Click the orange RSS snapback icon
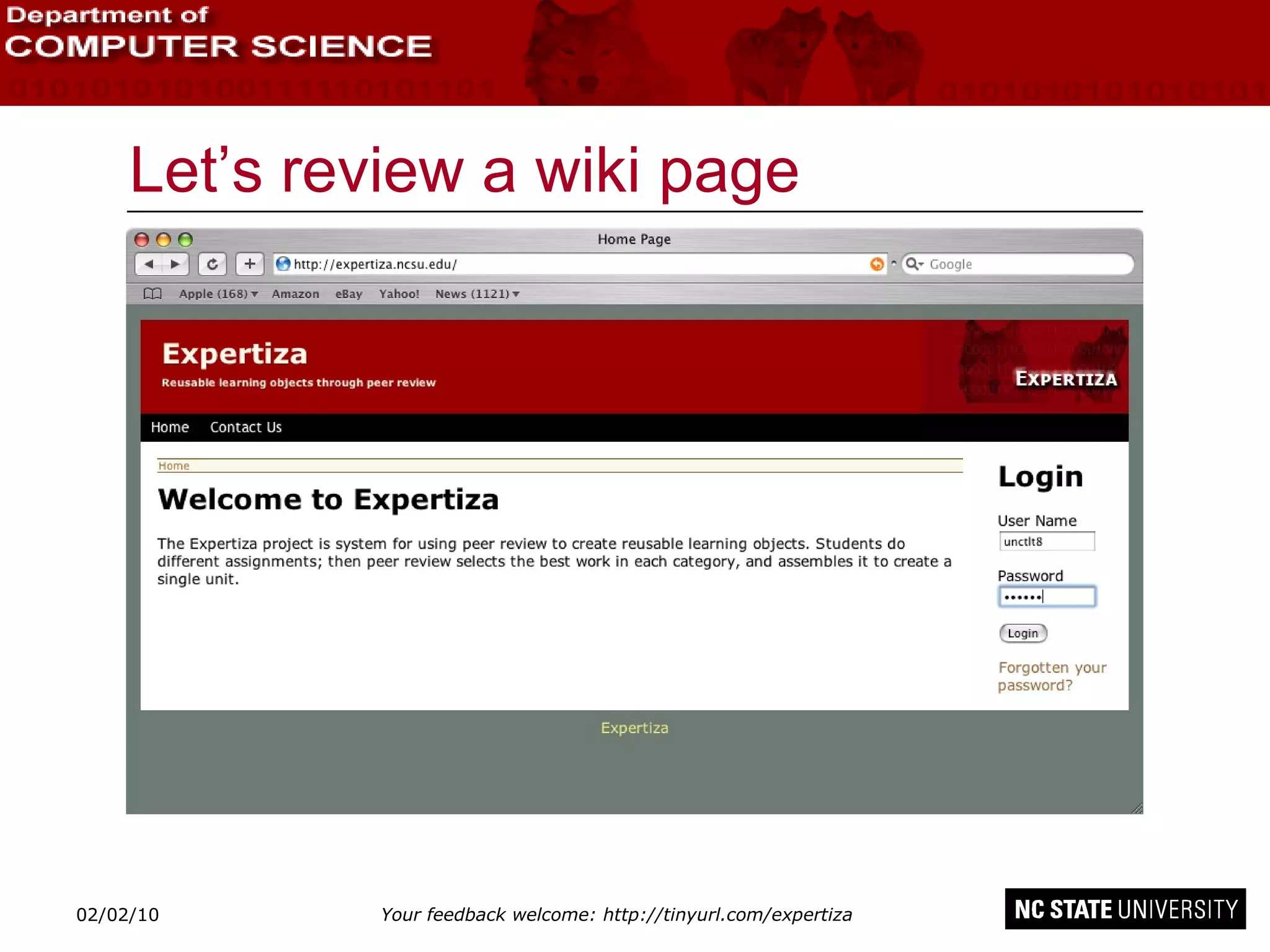Image resolution: width=1270 pixels, height=952 pixels. 876,264
